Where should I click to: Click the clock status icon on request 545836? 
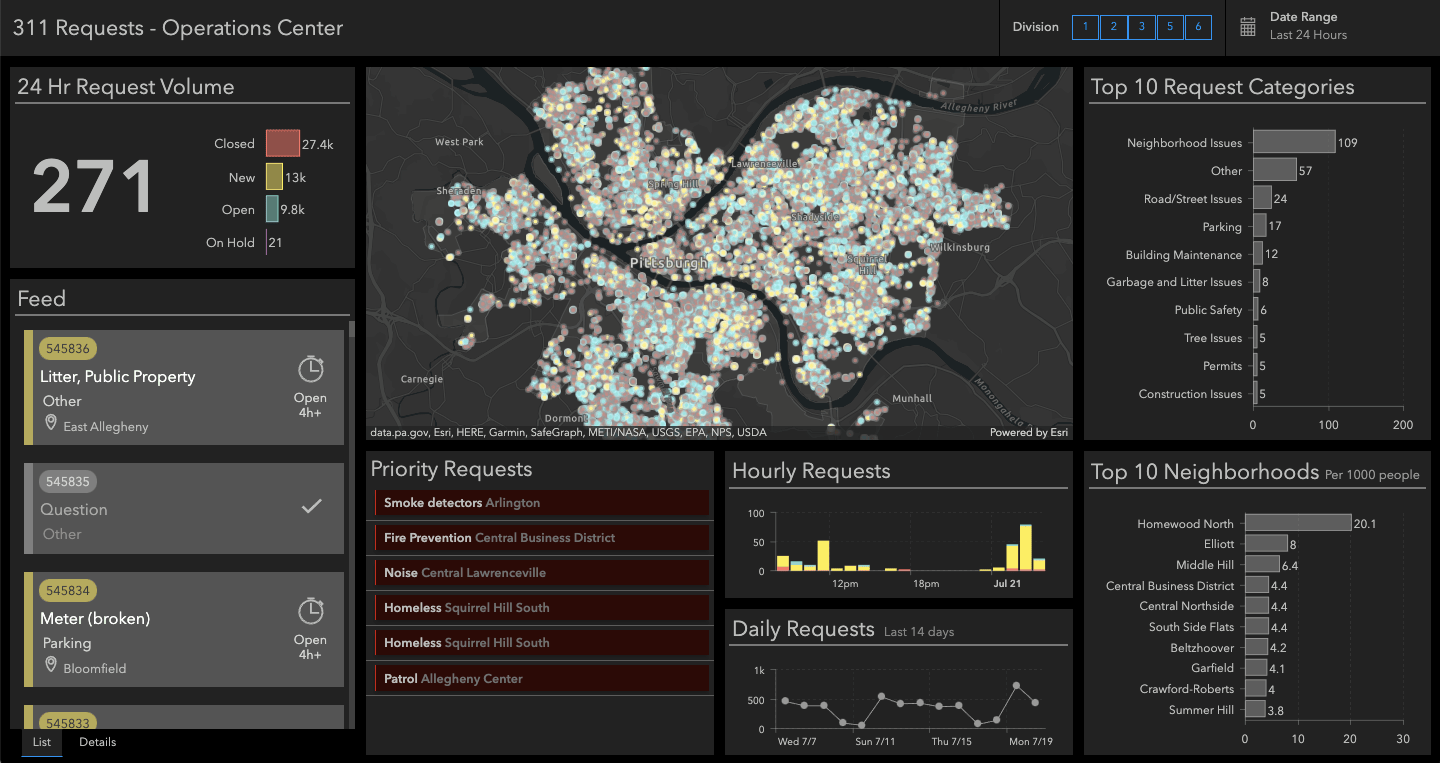[310, 368]
